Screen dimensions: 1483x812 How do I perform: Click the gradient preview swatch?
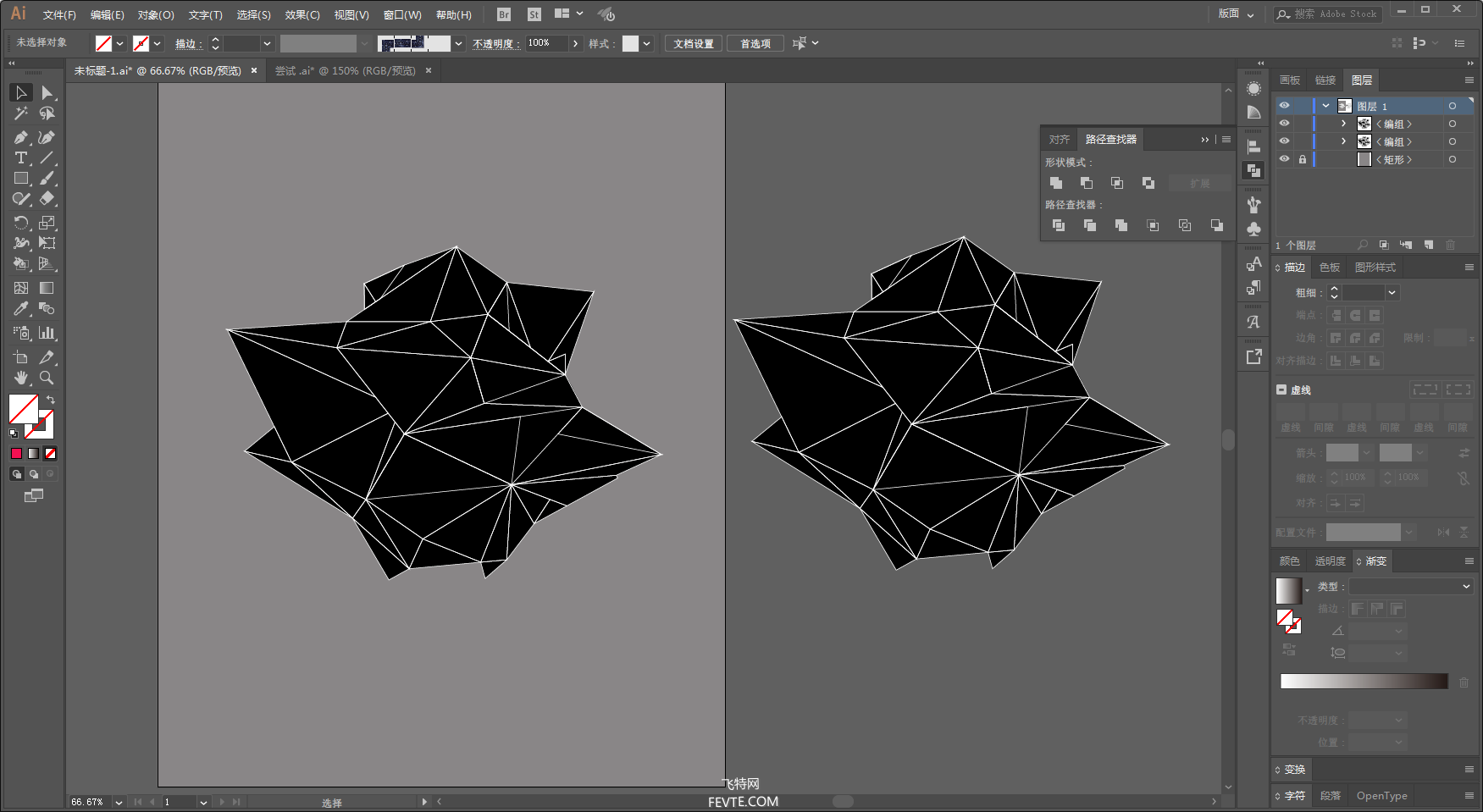(1288, 590)
